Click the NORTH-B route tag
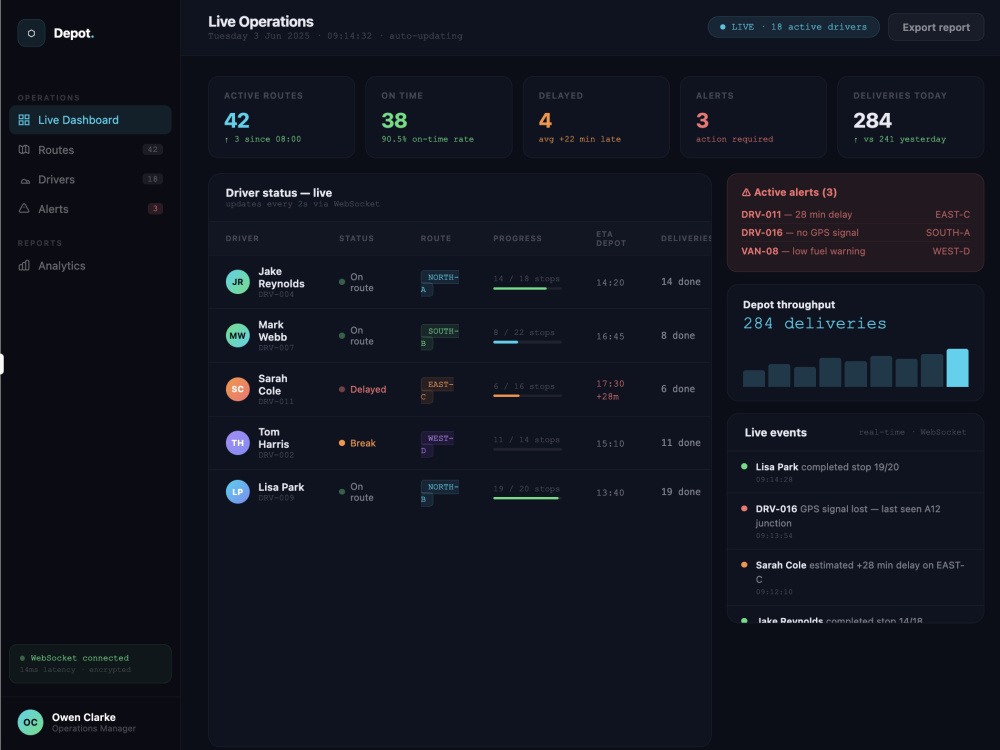The height and width of the screenshot is (750, 1000). [x=439, y=493]
